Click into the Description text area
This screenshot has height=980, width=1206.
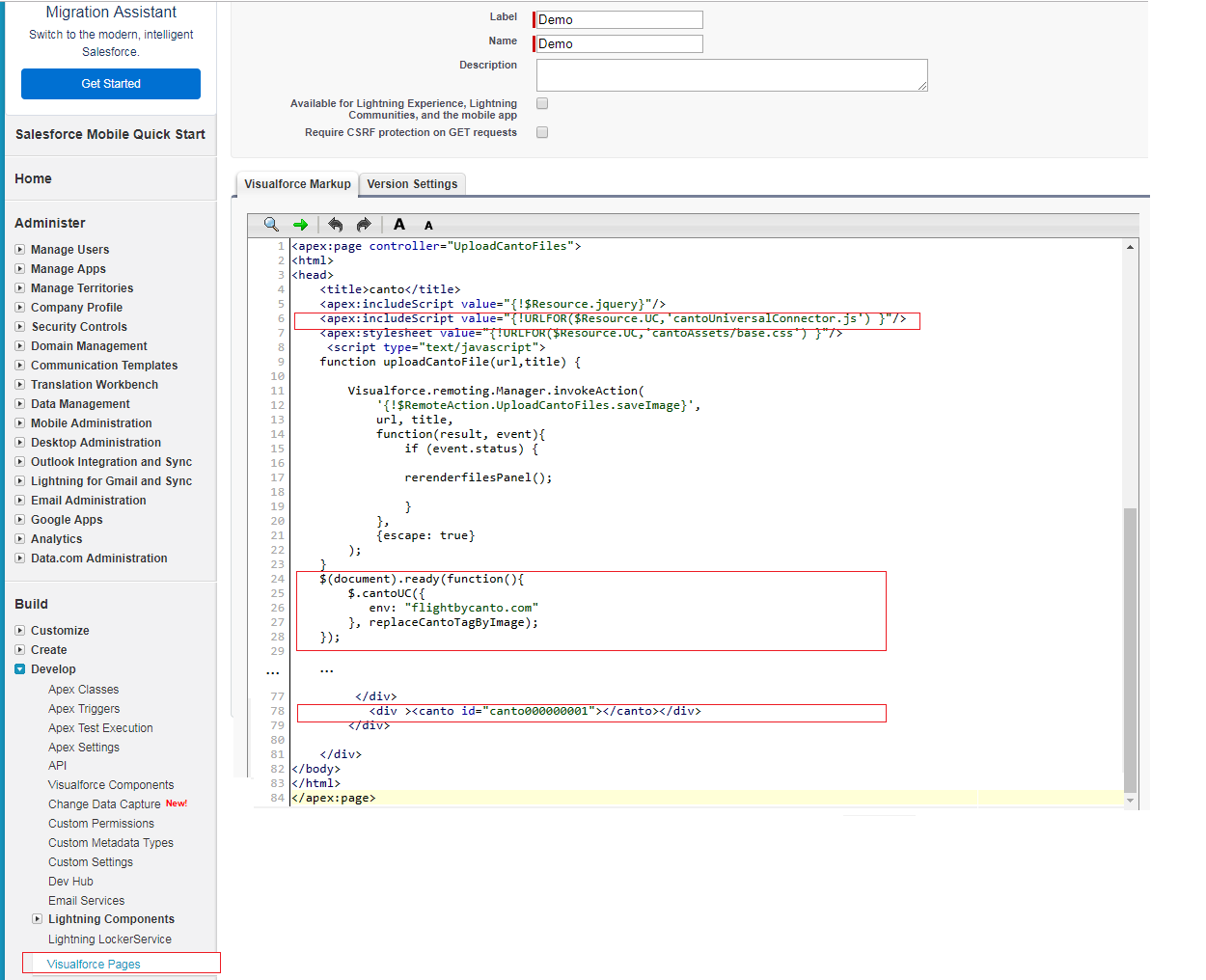[x=731, y=75]
